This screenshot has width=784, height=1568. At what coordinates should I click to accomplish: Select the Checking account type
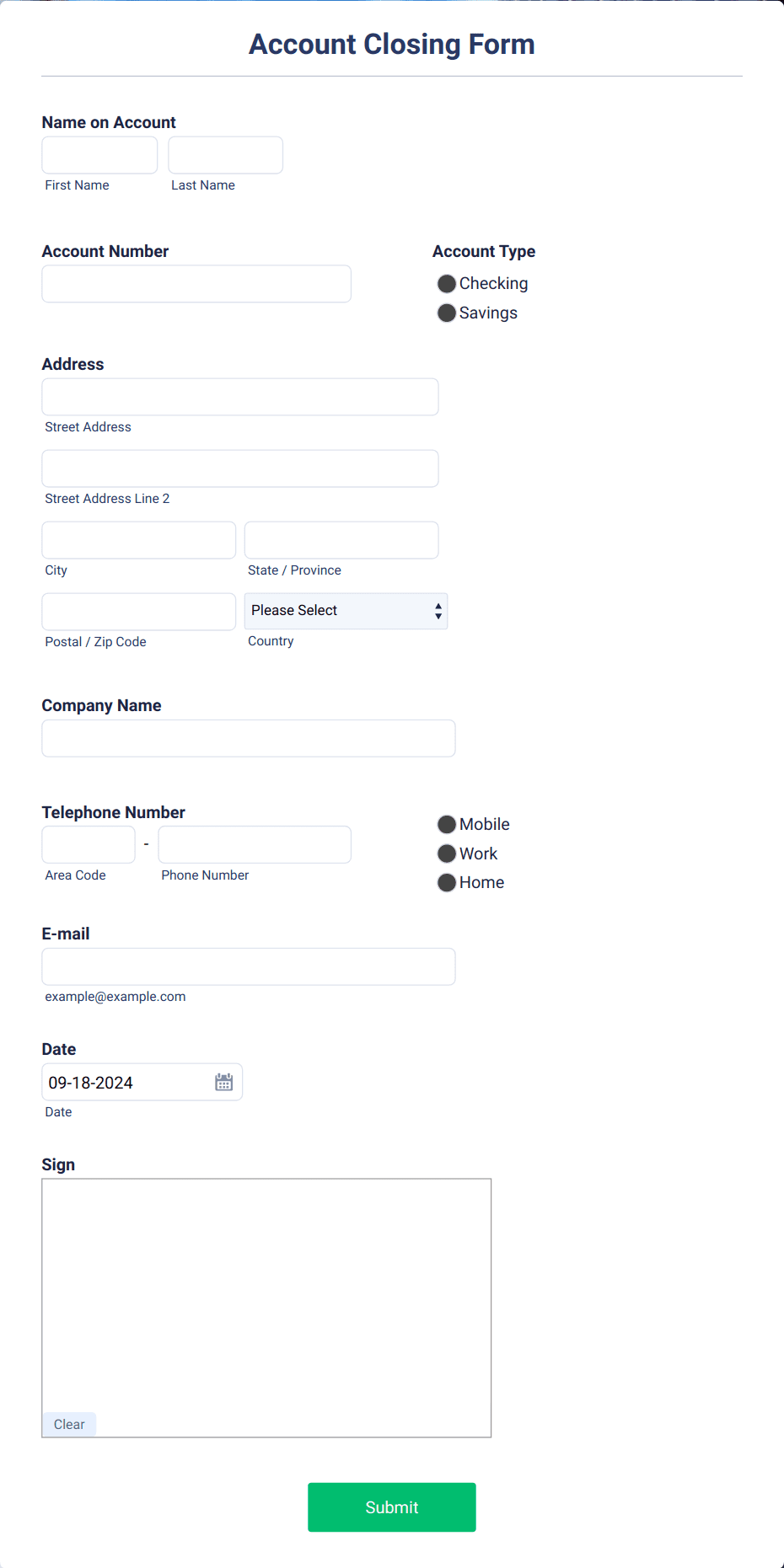446,283
